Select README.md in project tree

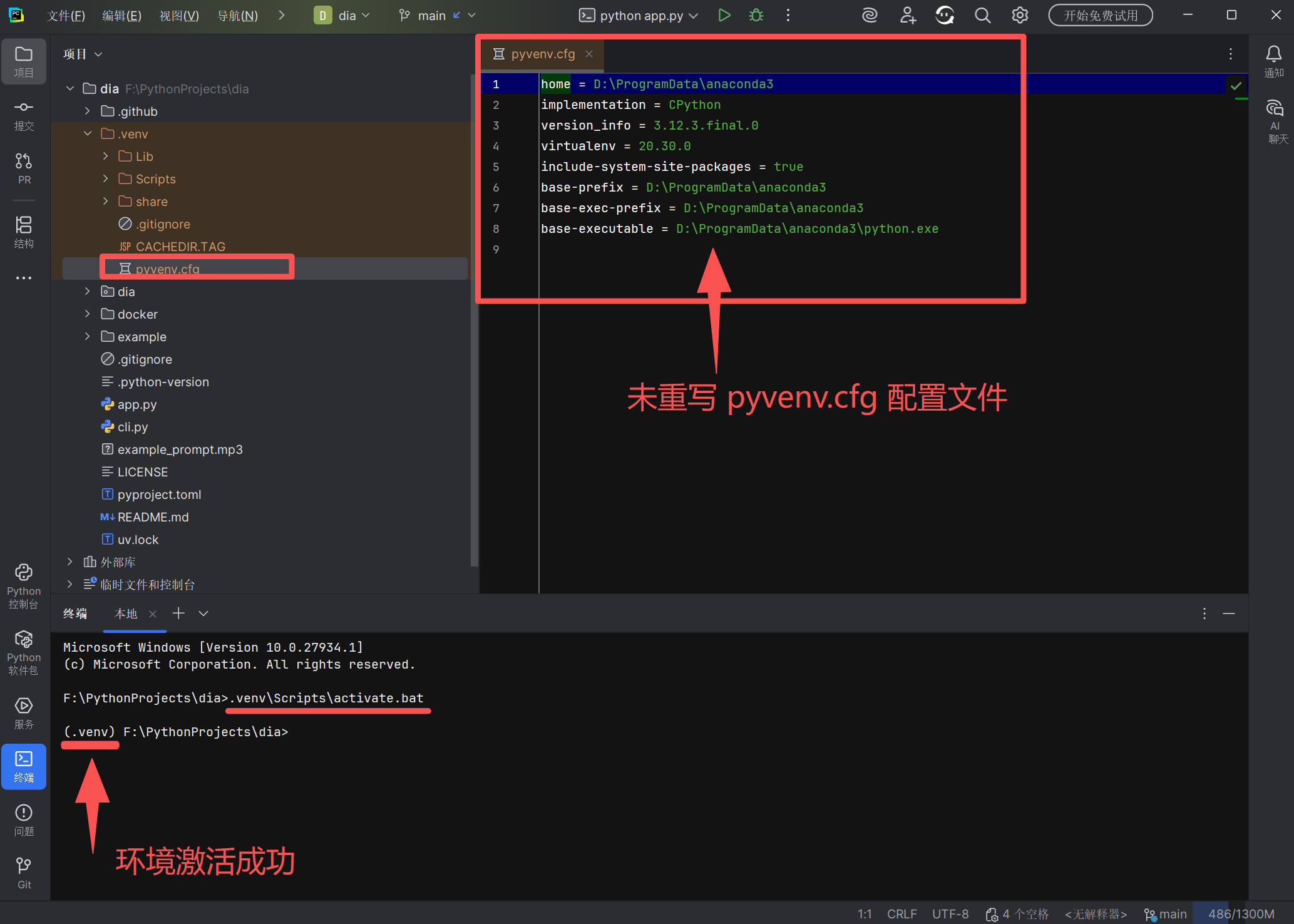(x=153, y=517)
